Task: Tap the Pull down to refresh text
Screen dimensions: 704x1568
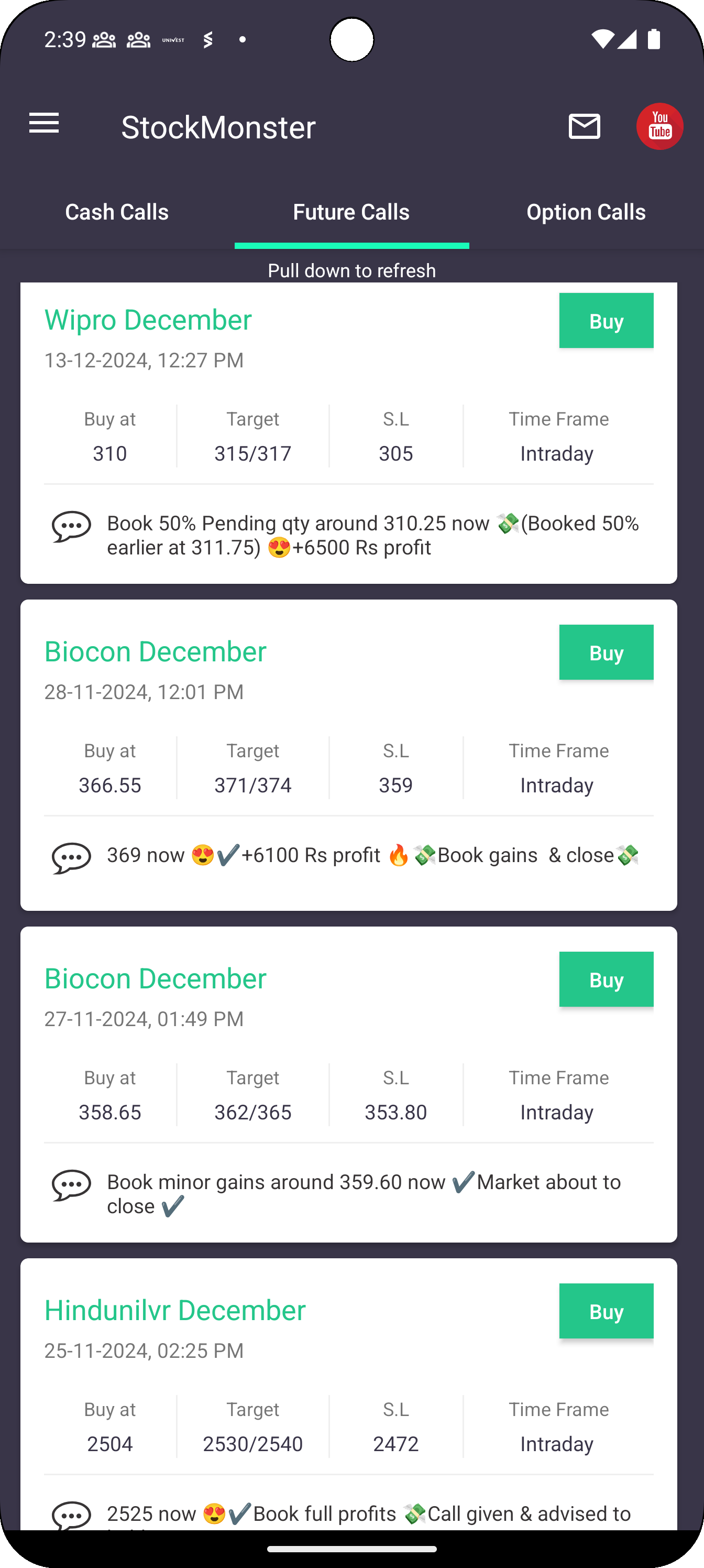Action: click(351, 270)
